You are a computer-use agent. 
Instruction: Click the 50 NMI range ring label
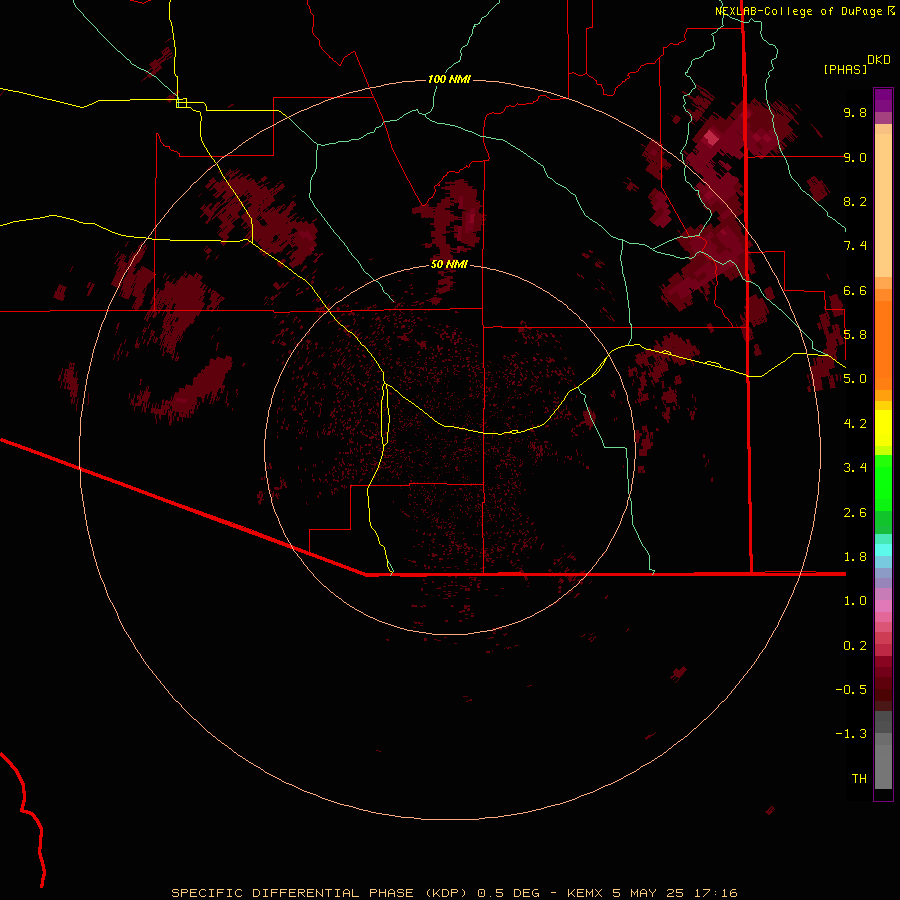coord(449,264)
